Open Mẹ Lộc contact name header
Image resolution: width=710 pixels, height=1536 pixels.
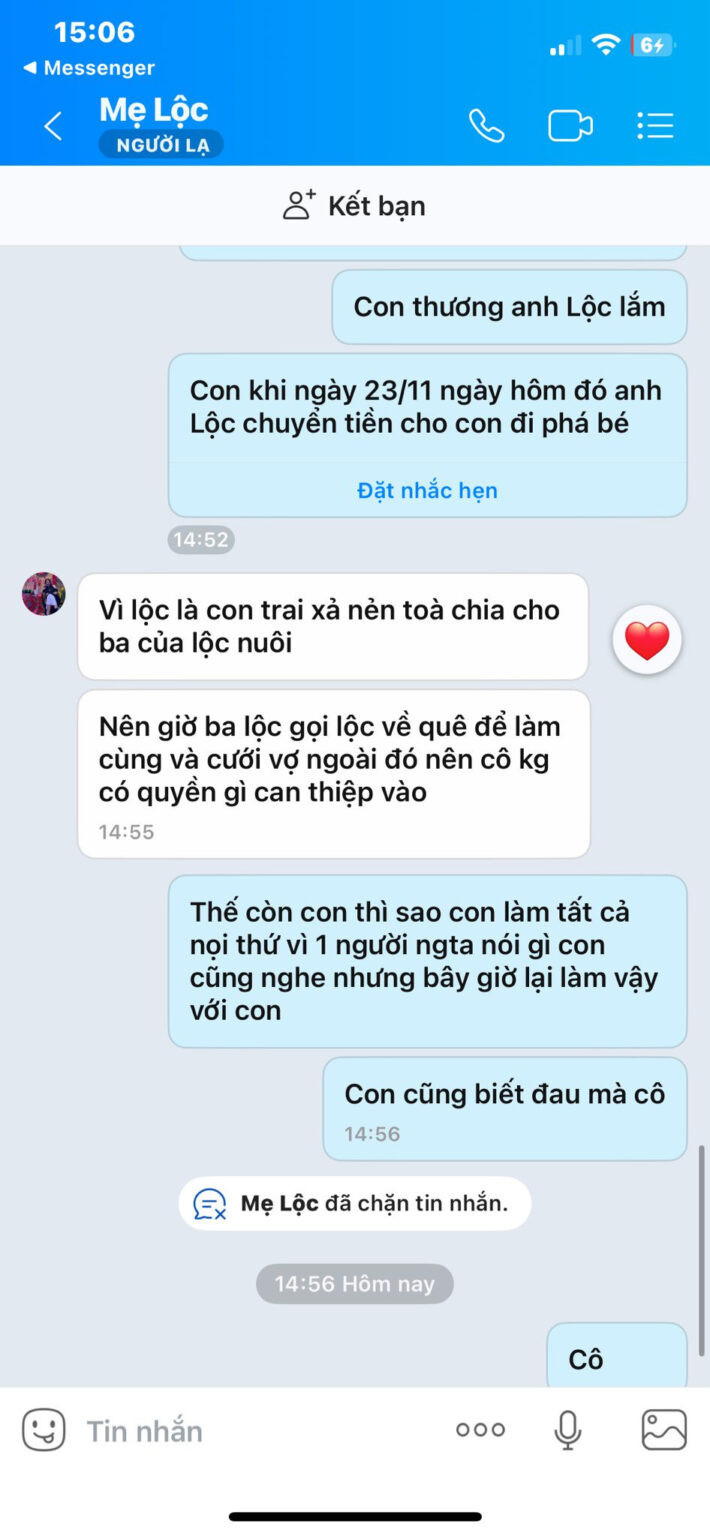(154, 109)
